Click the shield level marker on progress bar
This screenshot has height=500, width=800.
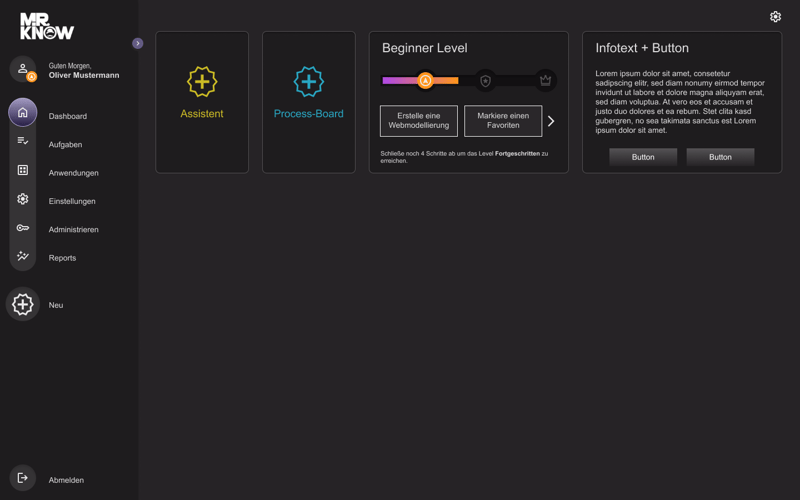(485, 81)
